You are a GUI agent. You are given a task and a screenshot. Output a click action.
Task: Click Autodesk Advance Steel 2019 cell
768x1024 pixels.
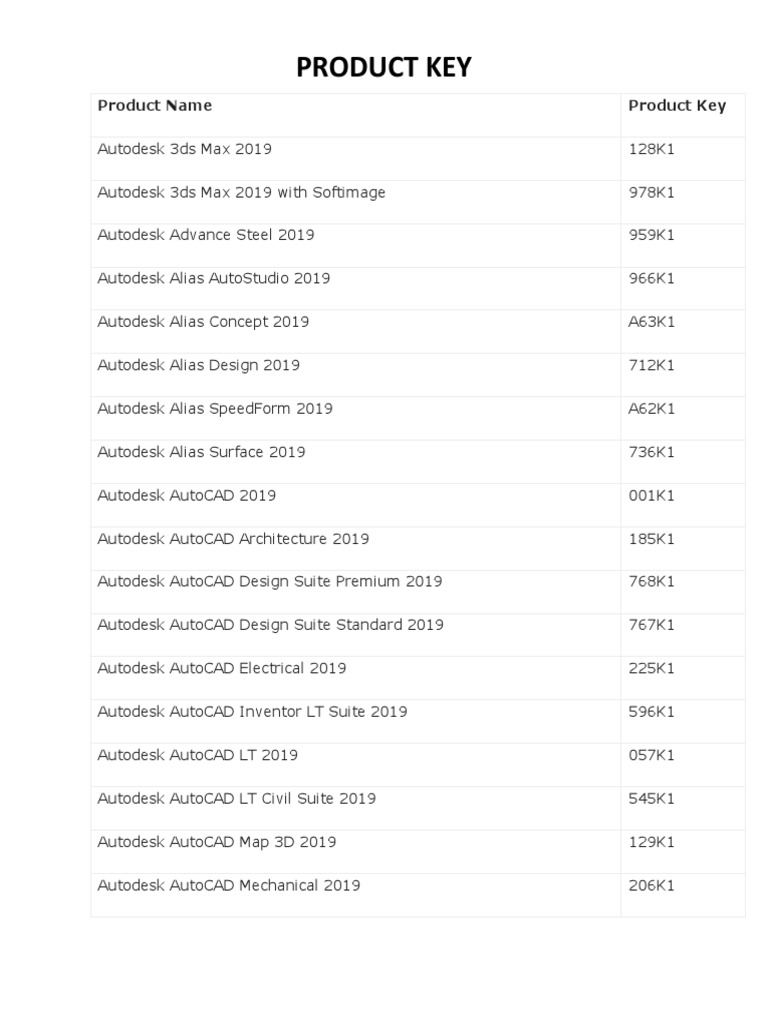point(205,235)
